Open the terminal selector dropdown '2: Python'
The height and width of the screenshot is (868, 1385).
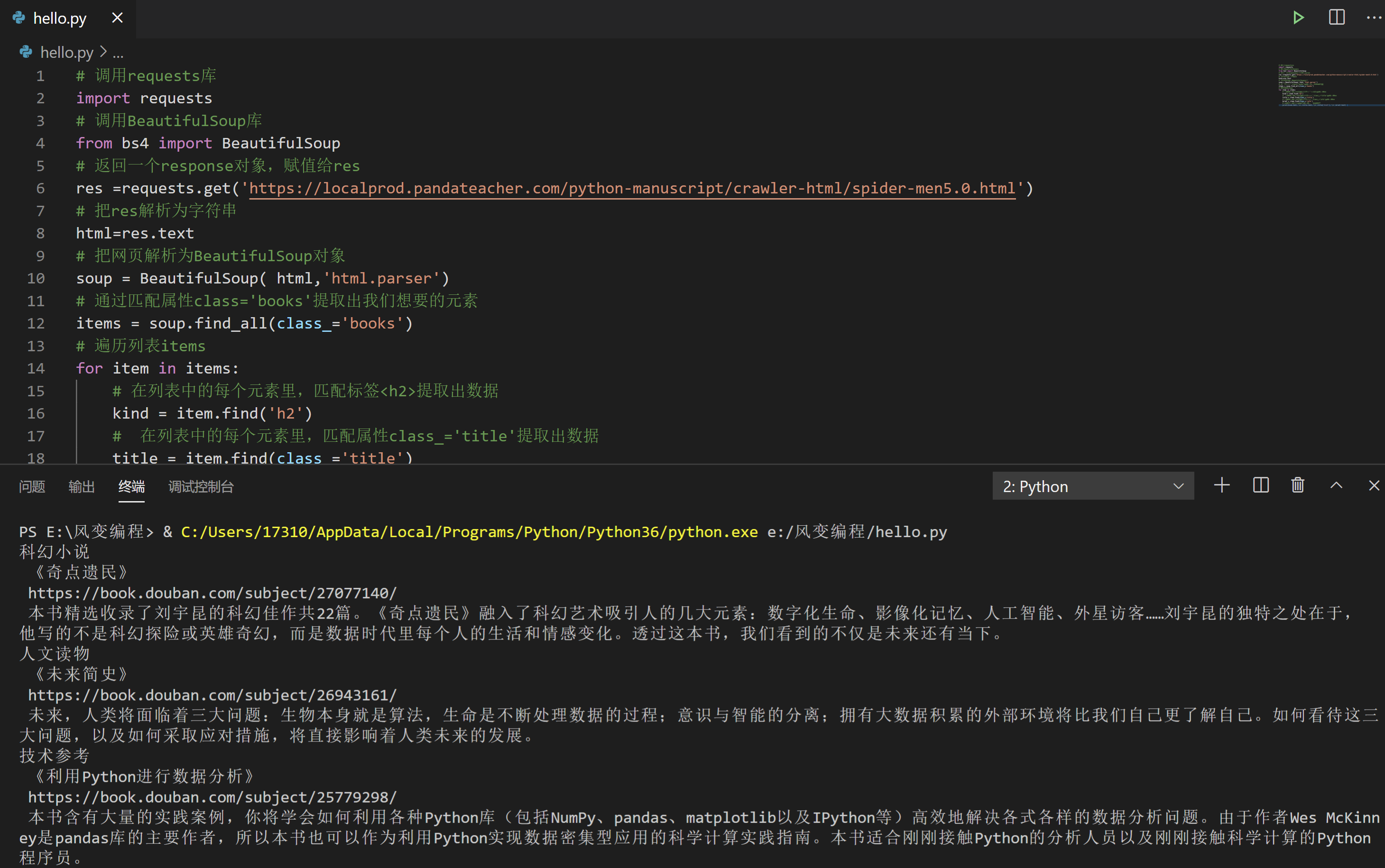point(1093,486)
